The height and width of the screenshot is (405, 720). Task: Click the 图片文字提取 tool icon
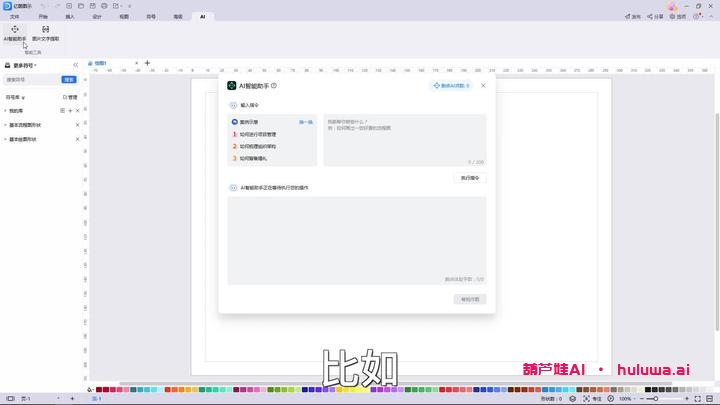click(45, 30)
